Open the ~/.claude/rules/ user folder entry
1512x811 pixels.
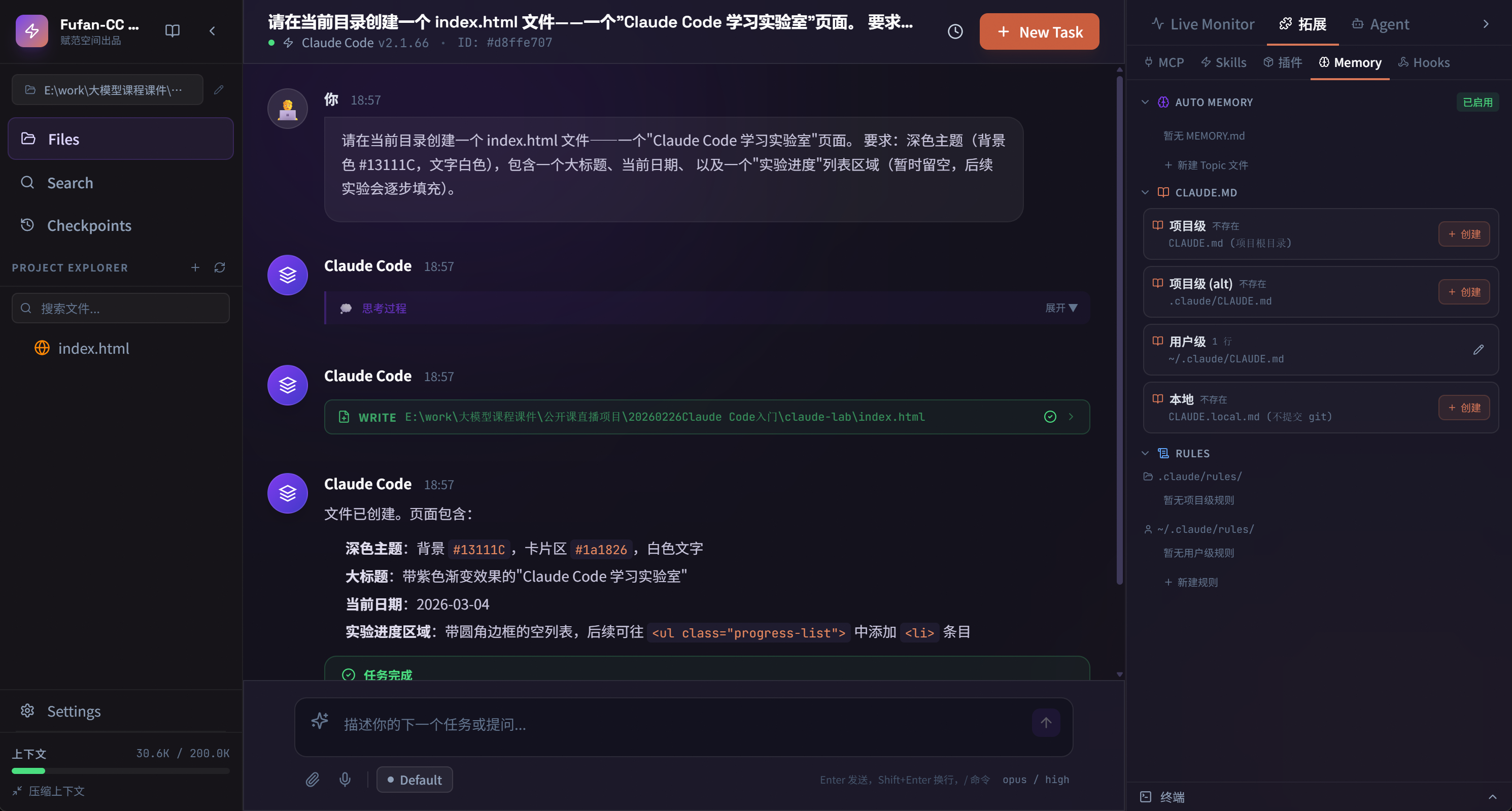pos(1199,529)
